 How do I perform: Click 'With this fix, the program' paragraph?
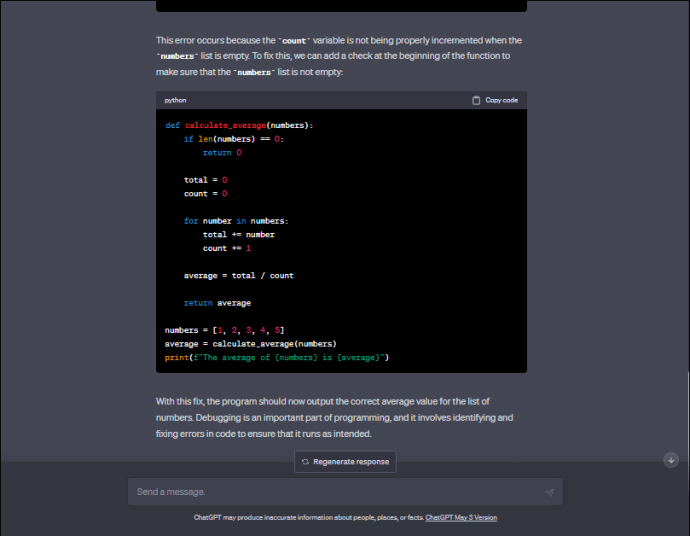pyautogui.click(x=334, y=417)
